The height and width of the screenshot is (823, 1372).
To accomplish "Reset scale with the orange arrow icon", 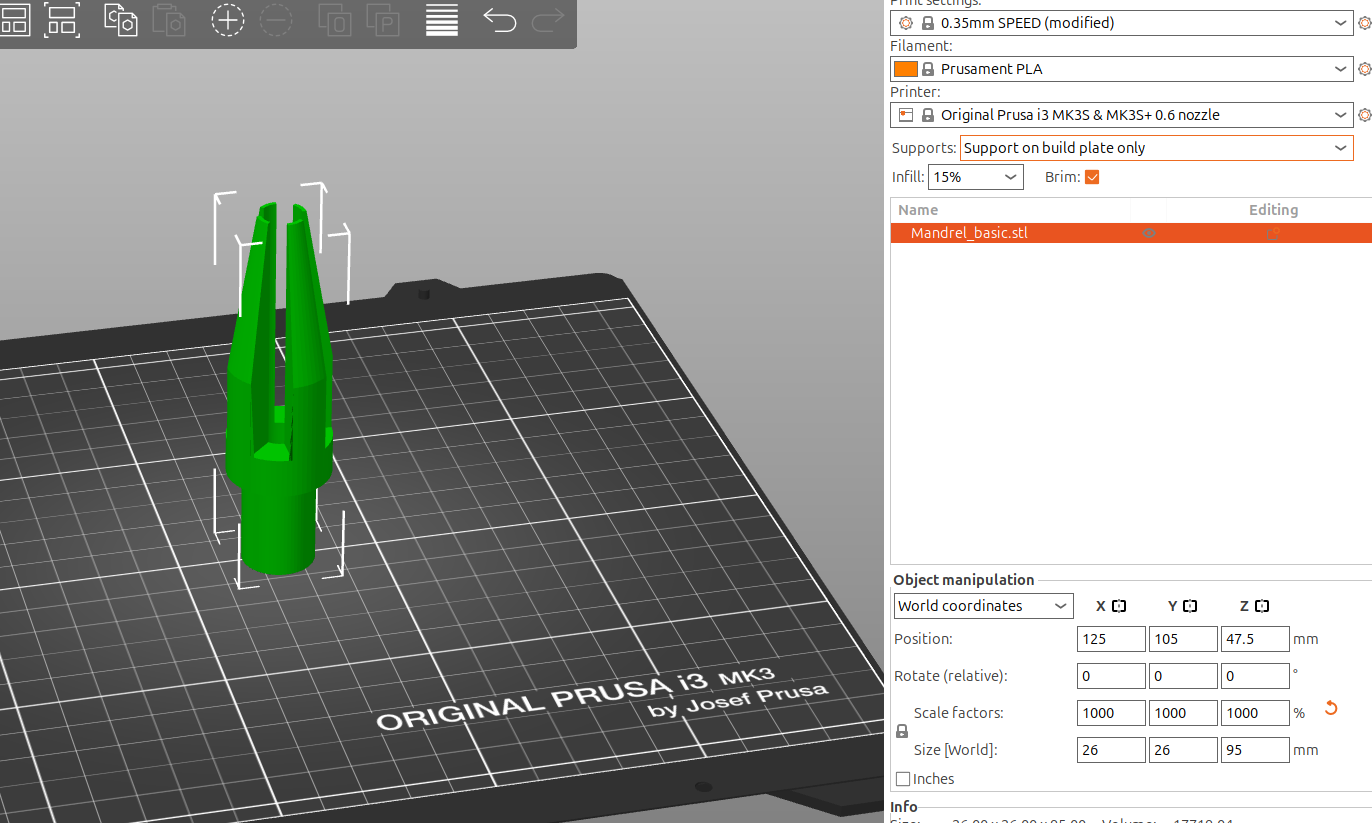I will click(1331, 708).
